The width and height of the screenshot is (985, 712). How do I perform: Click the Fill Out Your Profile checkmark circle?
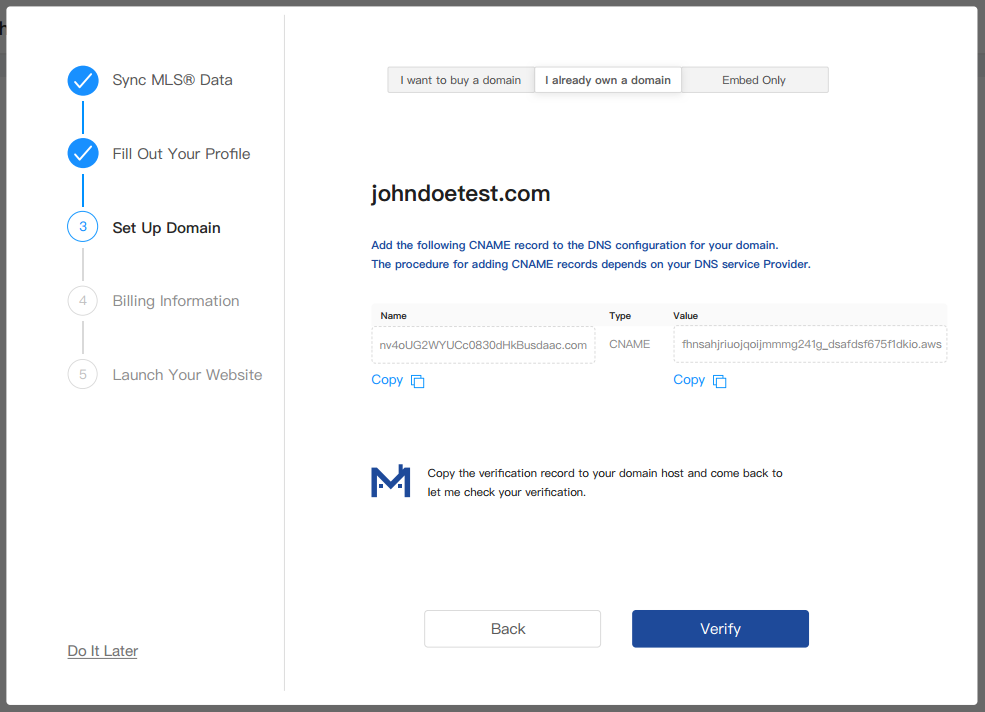[83, 154]
